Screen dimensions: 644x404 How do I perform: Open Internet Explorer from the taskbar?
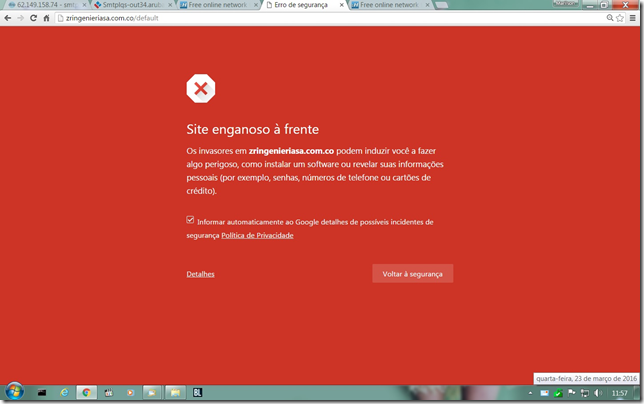point(65,393)
